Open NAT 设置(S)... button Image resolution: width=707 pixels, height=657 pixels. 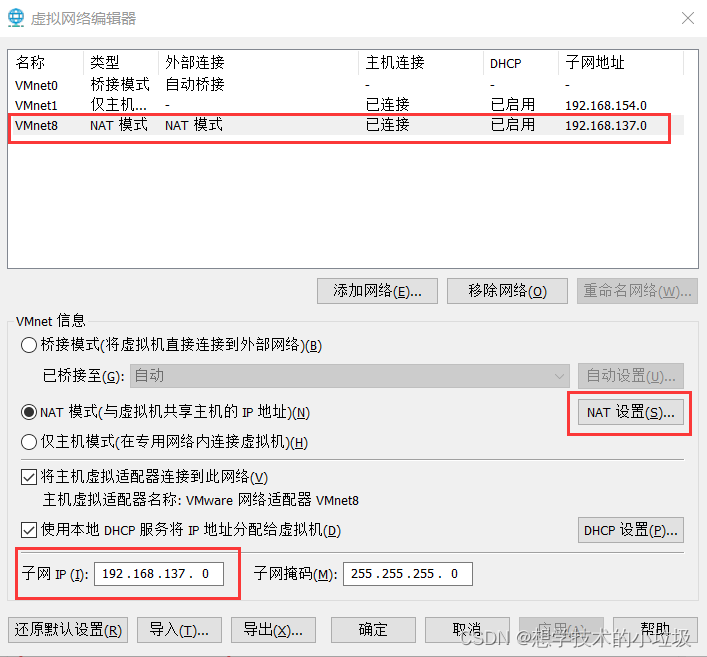(x=631, y=413)
